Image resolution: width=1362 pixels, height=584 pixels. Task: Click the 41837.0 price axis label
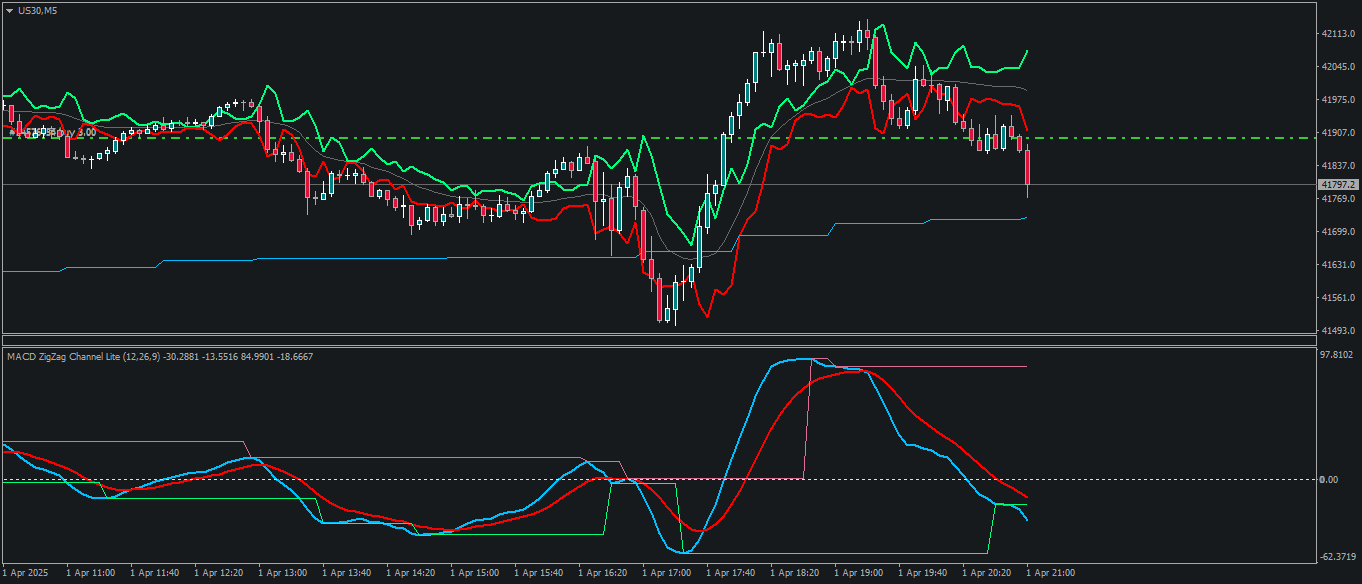coord(1337,166)
